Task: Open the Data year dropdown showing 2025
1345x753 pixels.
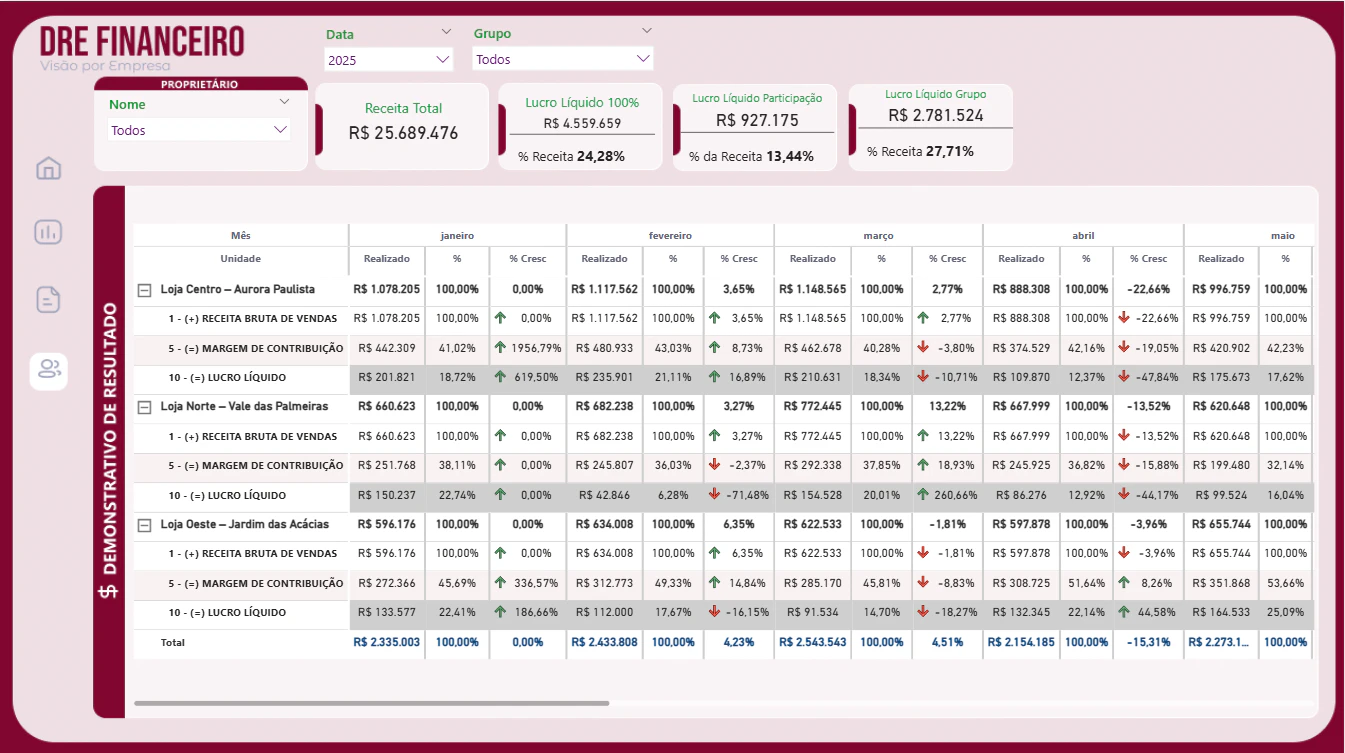Action: pos(389,60)
